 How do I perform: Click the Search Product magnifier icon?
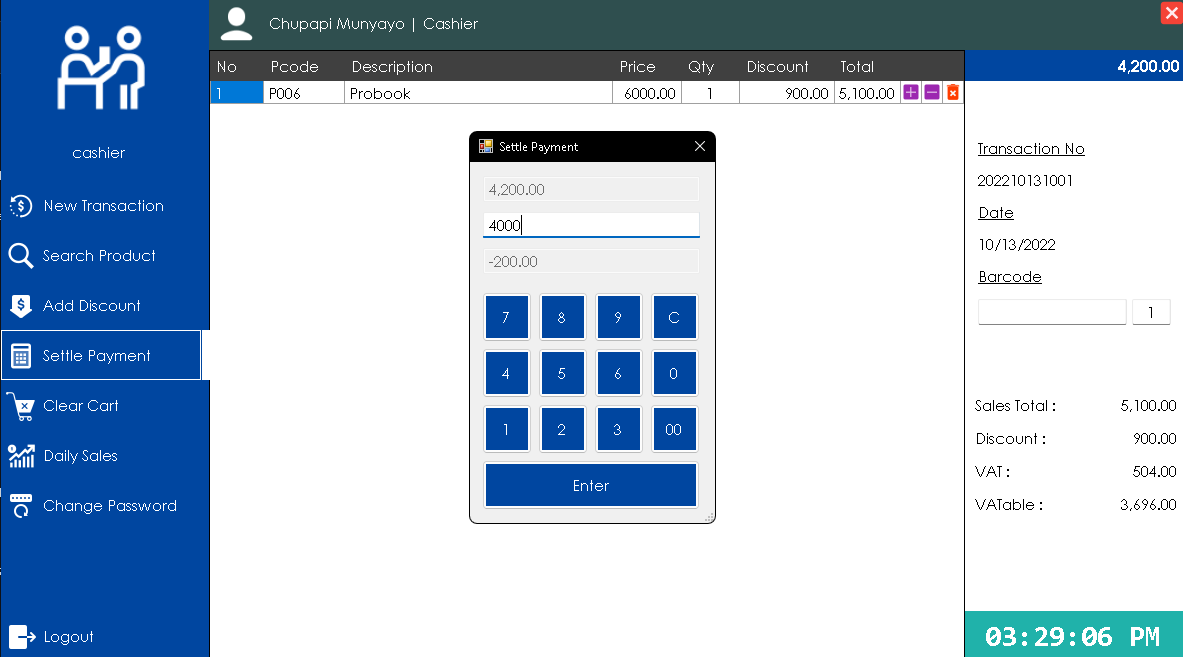click(20, 256)
